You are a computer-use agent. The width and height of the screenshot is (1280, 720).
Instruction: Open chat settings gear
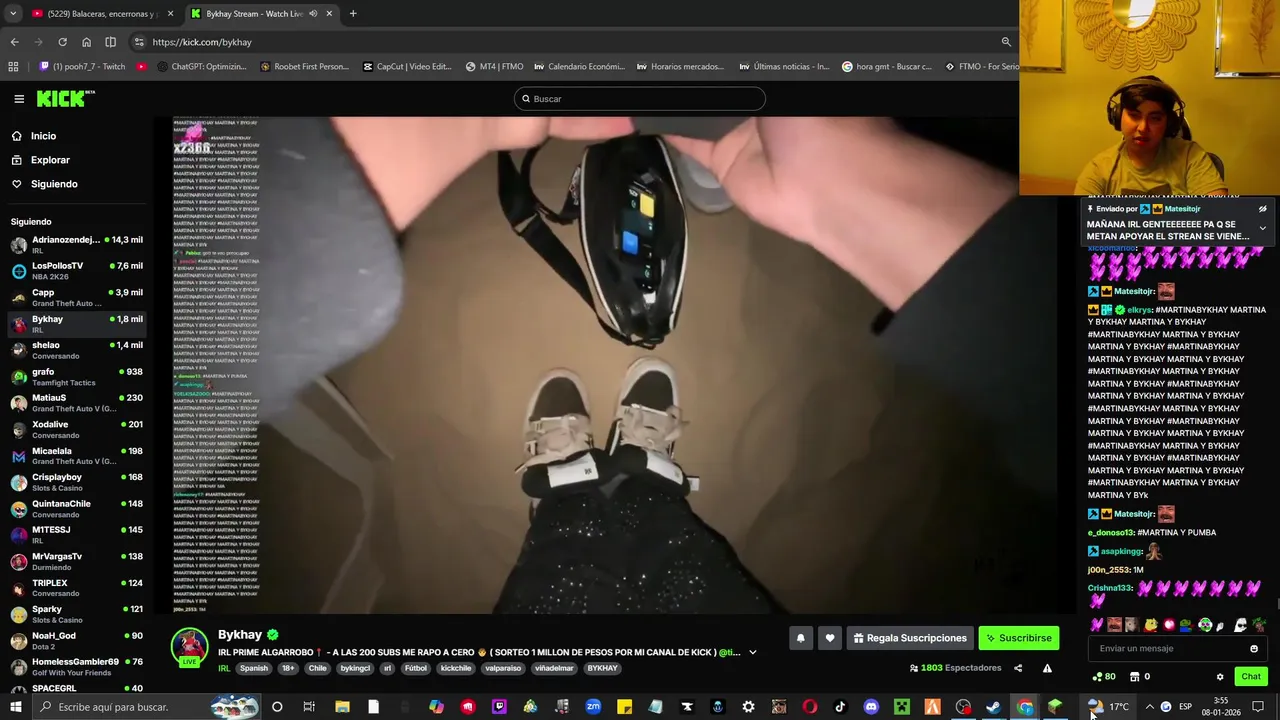[x=1220, y=677]
